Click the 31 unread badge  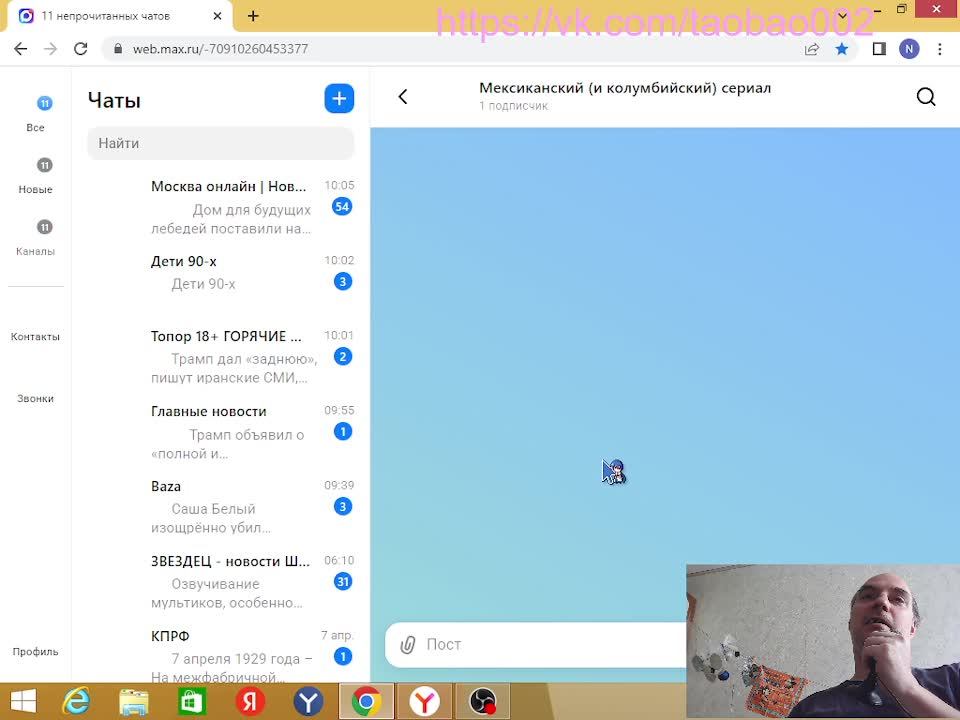click(x=343, y=582)
